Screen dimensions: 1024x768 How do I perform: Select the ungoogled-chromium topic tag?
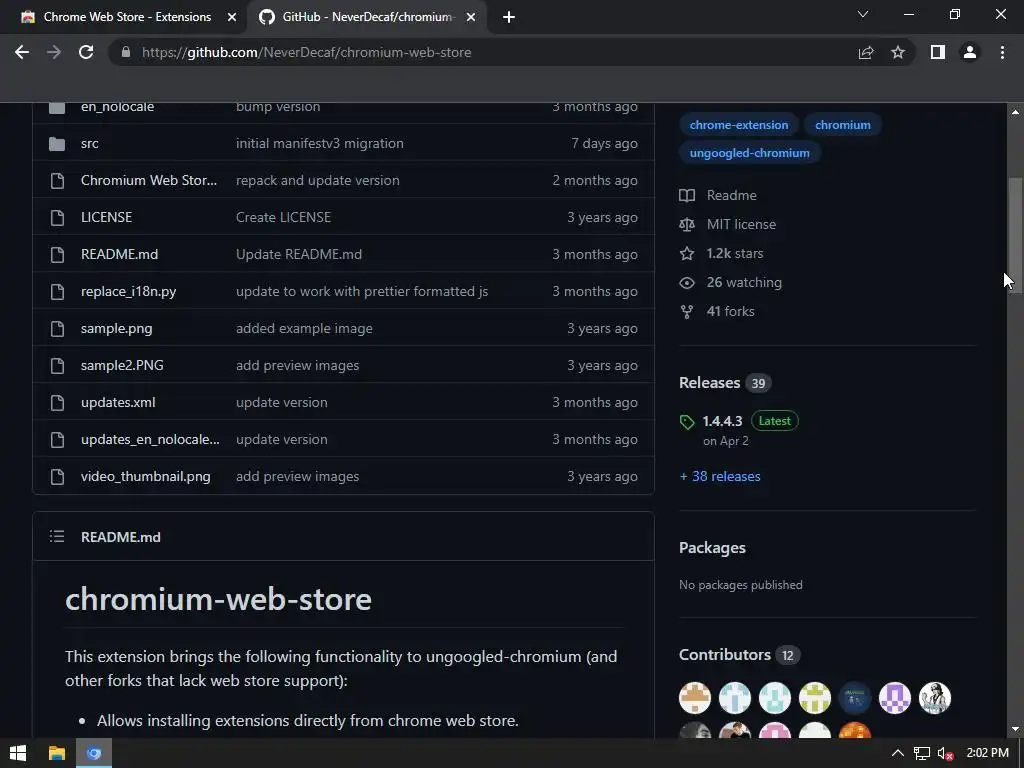pos(750,153)
